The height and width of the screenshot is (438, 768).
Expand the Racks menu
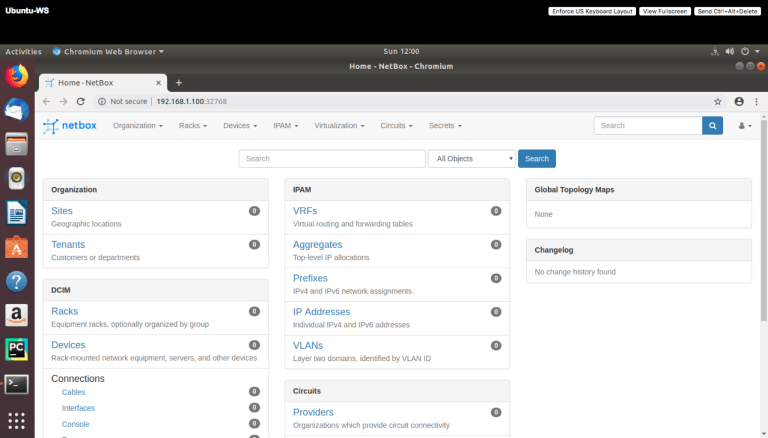point(193,125)
